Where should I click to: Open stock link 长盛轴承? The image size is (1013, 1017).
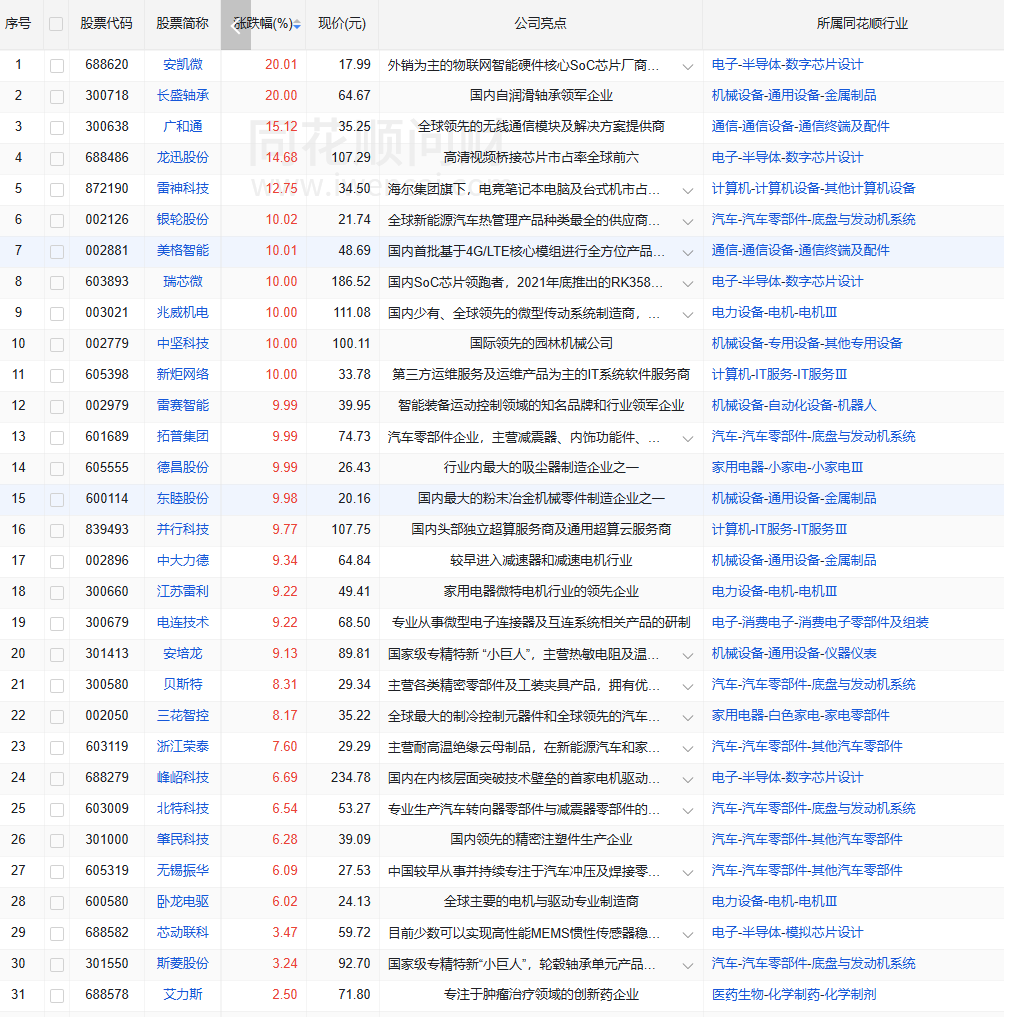click(183, 96)
